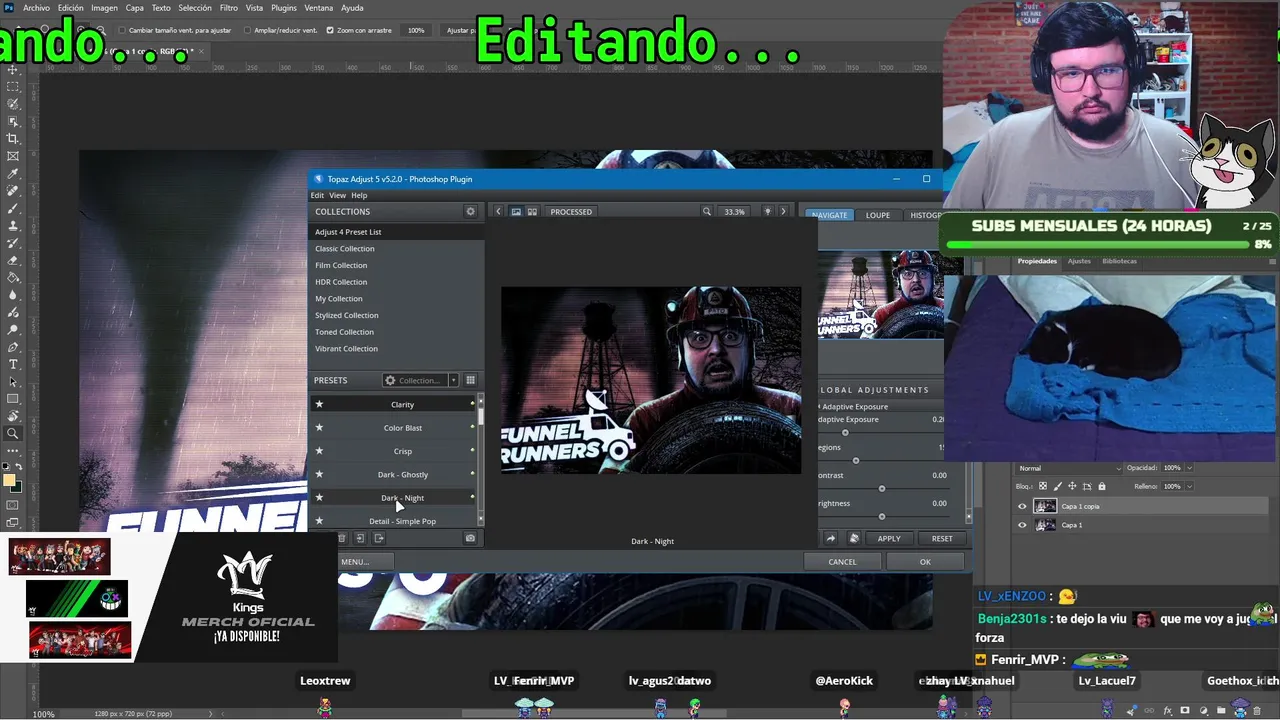Open the Relleno percentage dropdown
Screen dimensions: 1280x720
(1187, 487)
